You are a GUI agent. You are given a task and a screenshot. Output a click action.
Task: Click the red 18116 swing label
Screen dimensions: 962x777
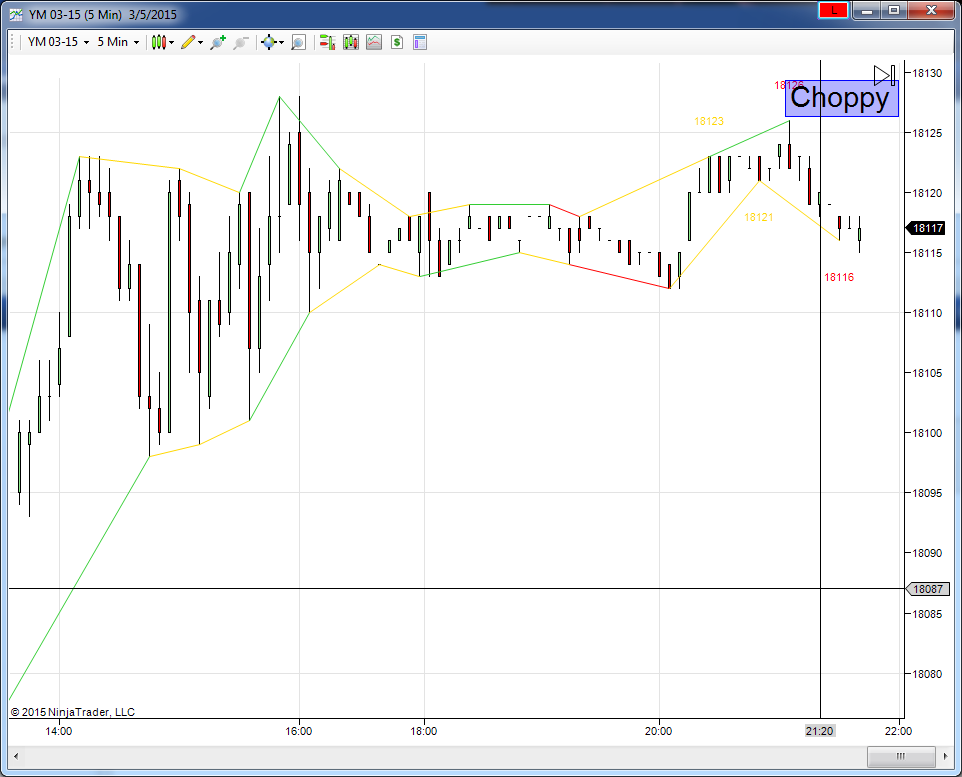pos(839,277)
